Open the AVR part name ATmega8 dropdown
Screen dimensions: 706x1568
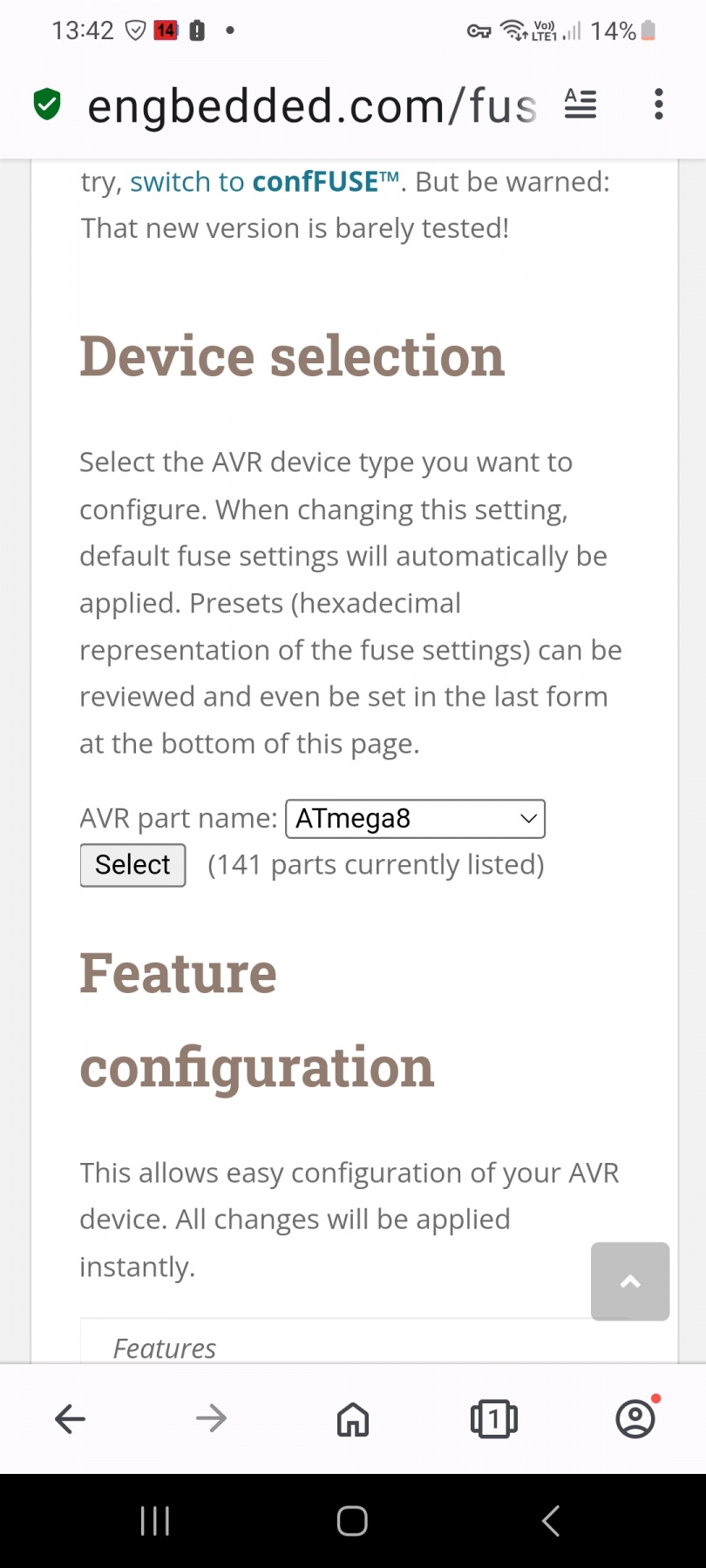pos(416,819)
